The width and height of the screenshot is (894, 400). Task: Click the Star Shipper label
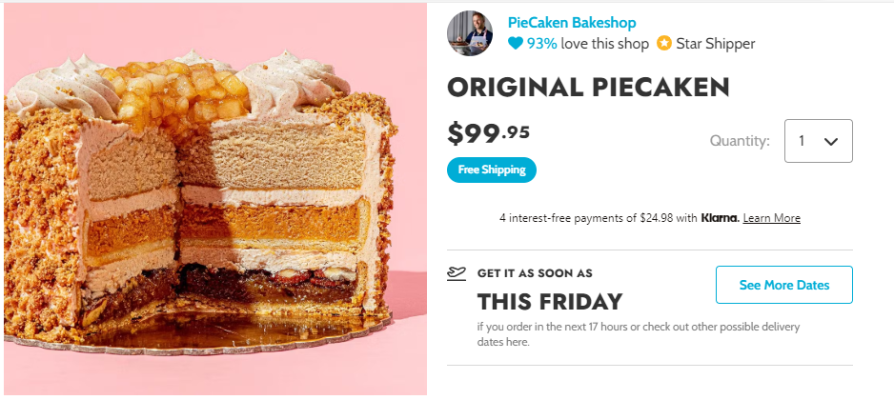[716, 43]
